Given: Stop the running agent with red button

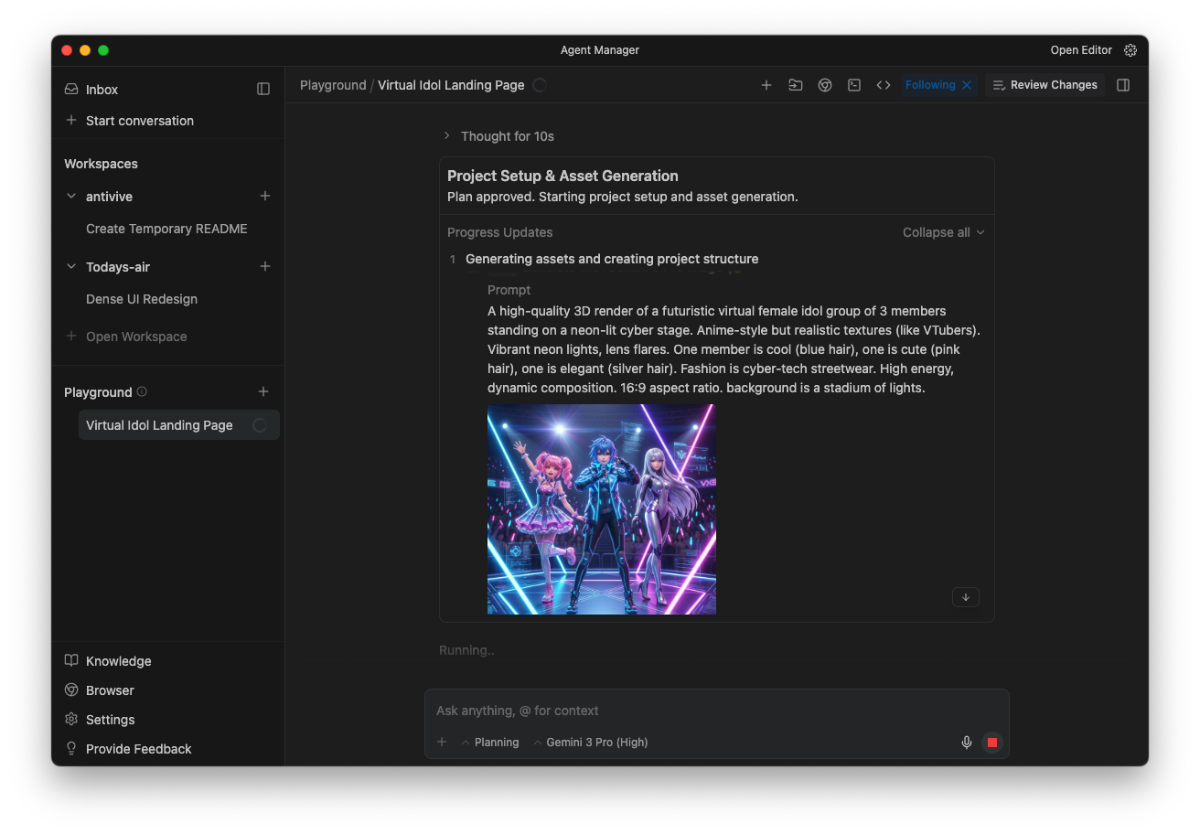Looking at the screenshot, I should click(x=992, y=742).
